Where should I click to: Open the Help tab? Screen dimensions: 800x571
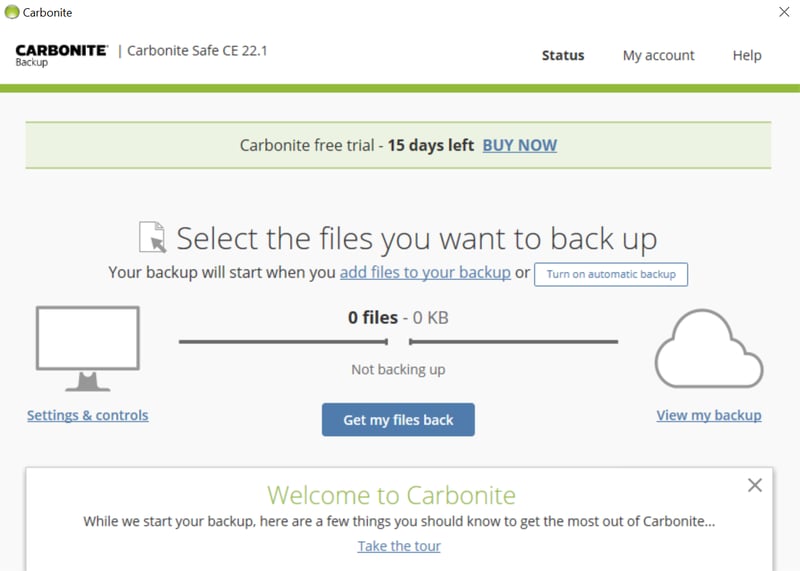(x=747, y=55)
